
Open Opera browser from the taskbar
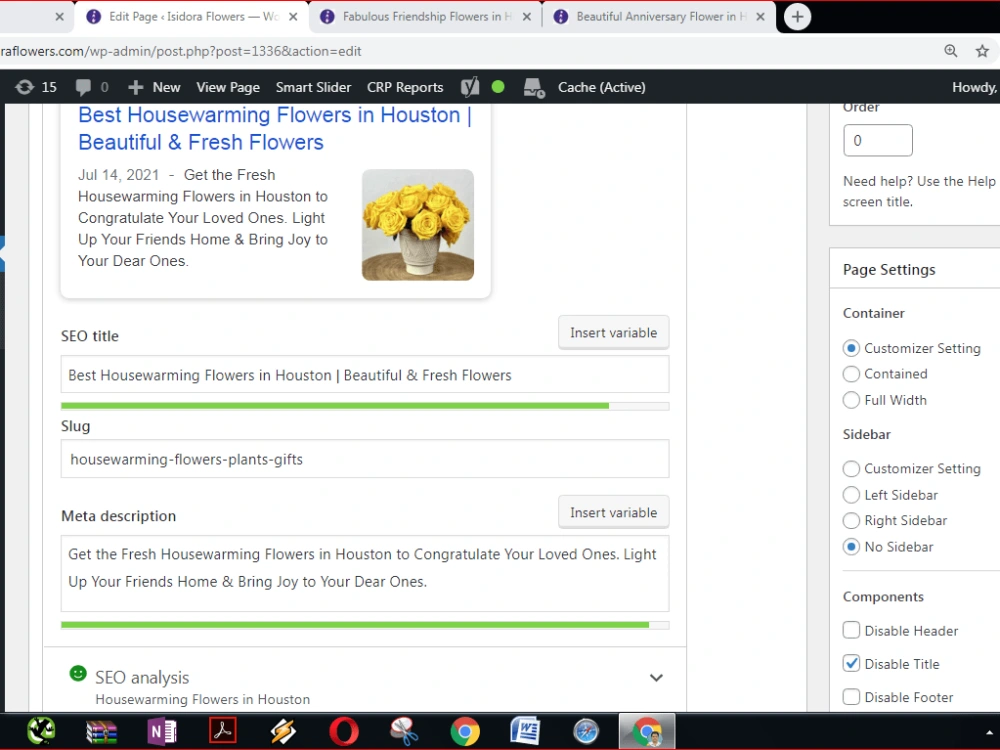[x=344, y=732]
